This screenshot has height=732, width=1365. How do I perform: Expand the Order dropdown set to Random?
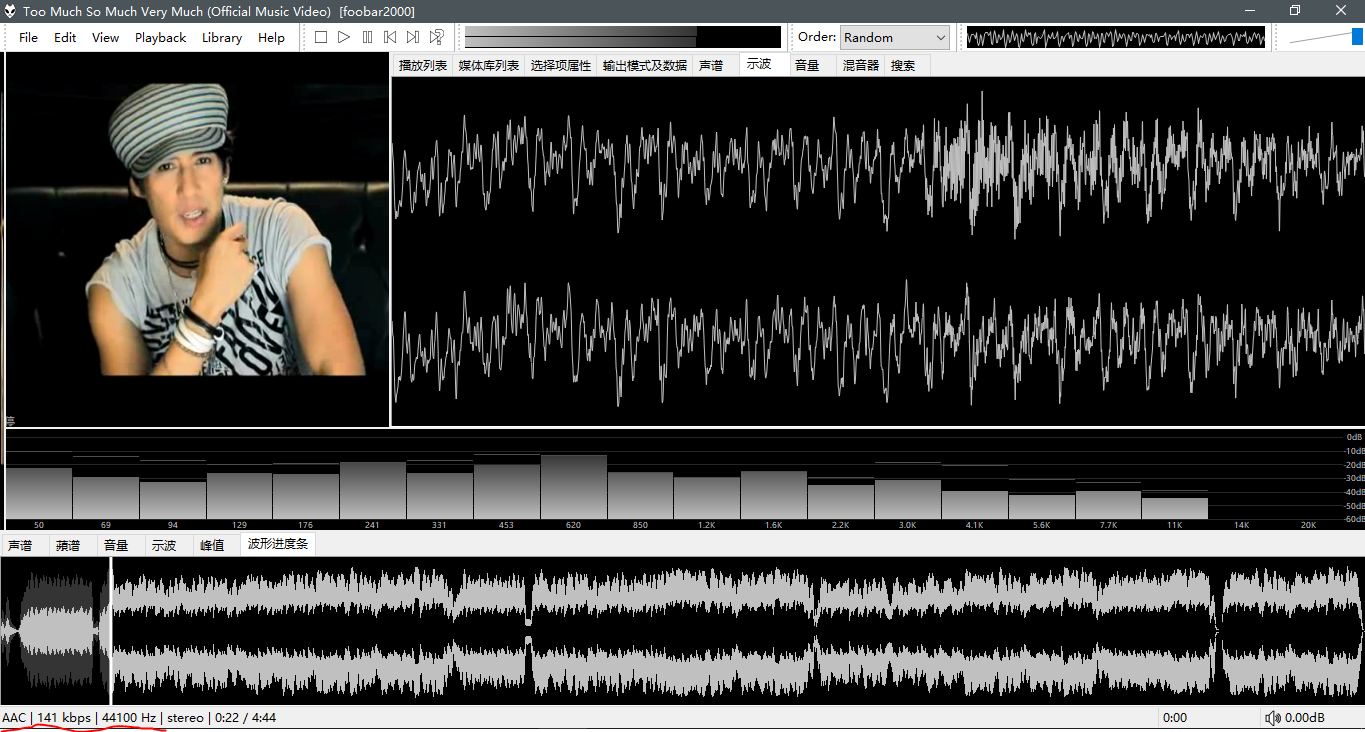coord(894,37)
